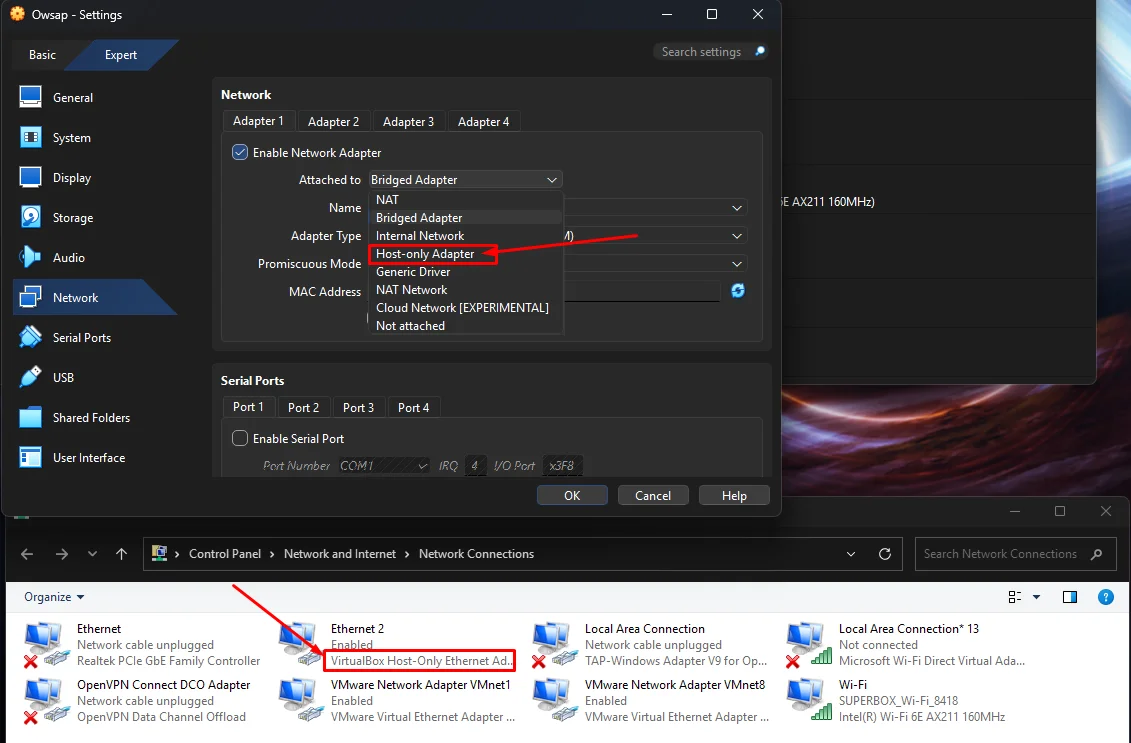Go up one level in Control Panel

[121, 554]
